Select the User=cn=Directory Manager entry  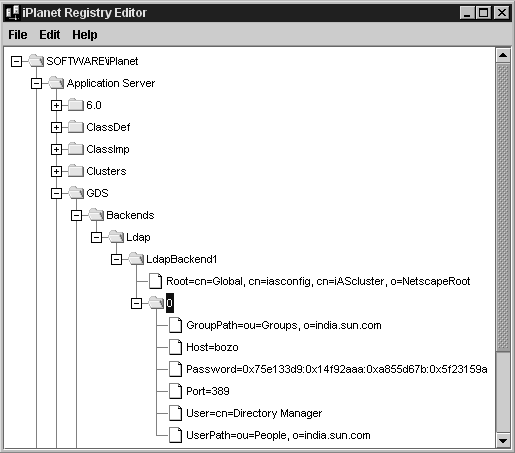coord(254,413)
